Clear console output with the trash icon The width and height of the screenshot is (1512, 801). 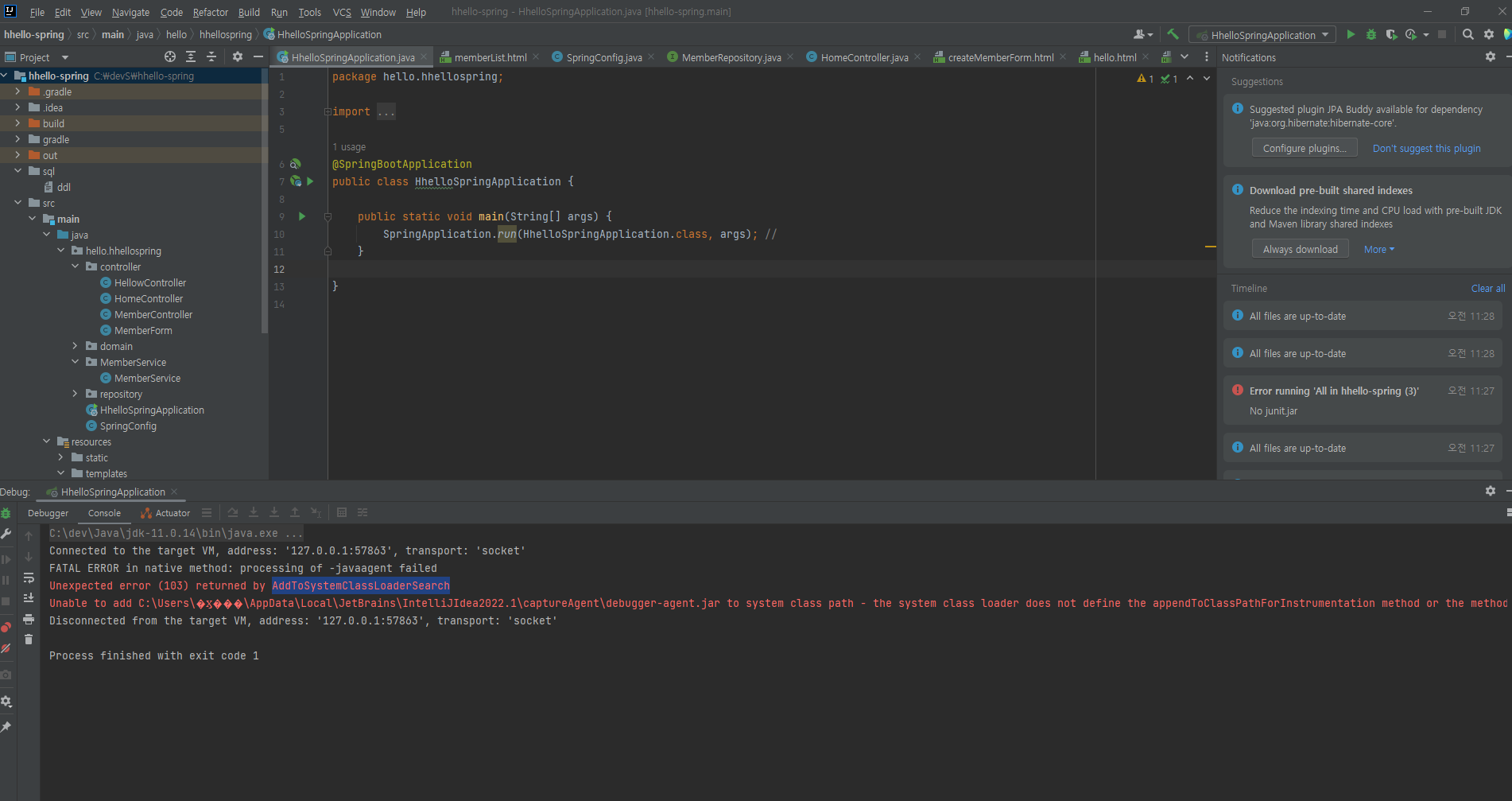point(29,640)
